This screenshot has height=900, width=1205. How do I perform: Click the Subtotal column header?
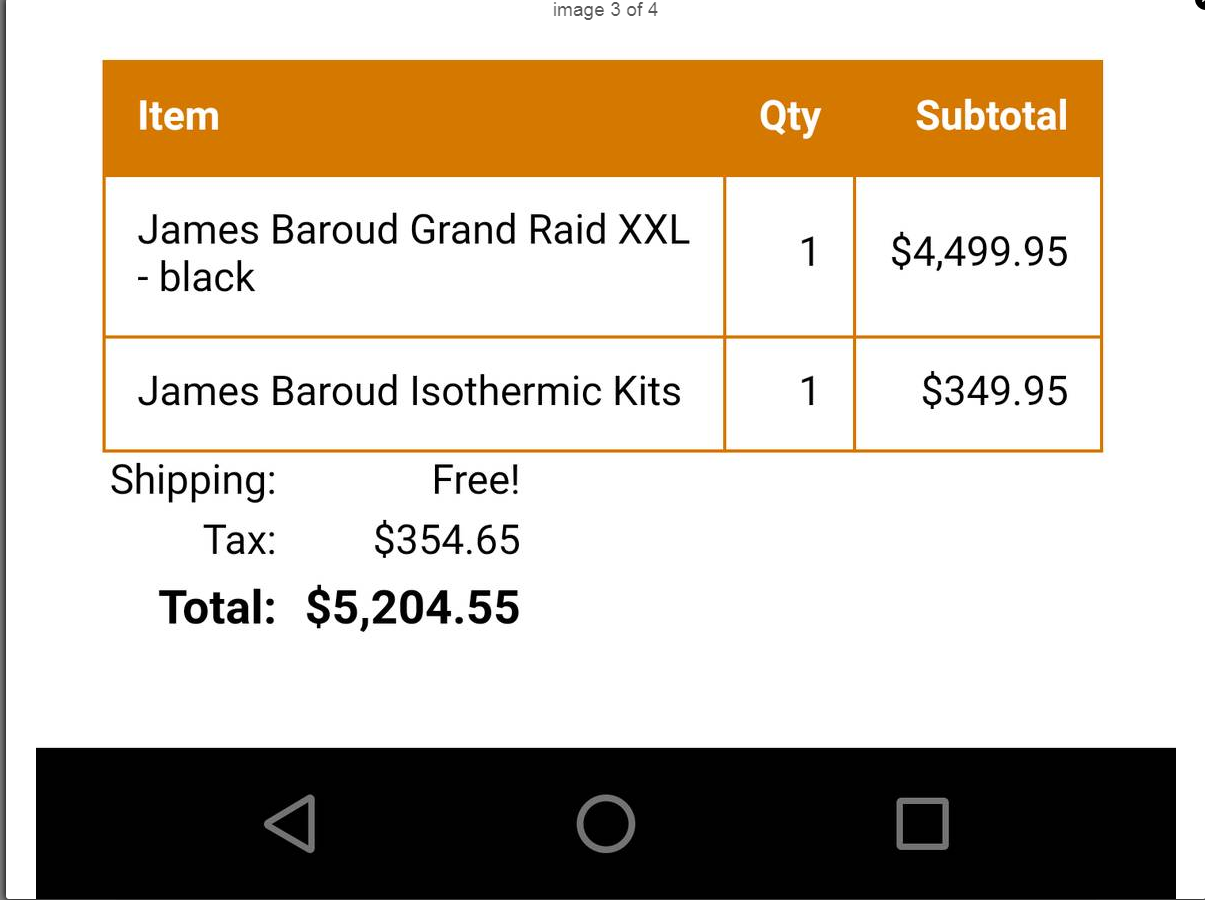click(991, 116)
